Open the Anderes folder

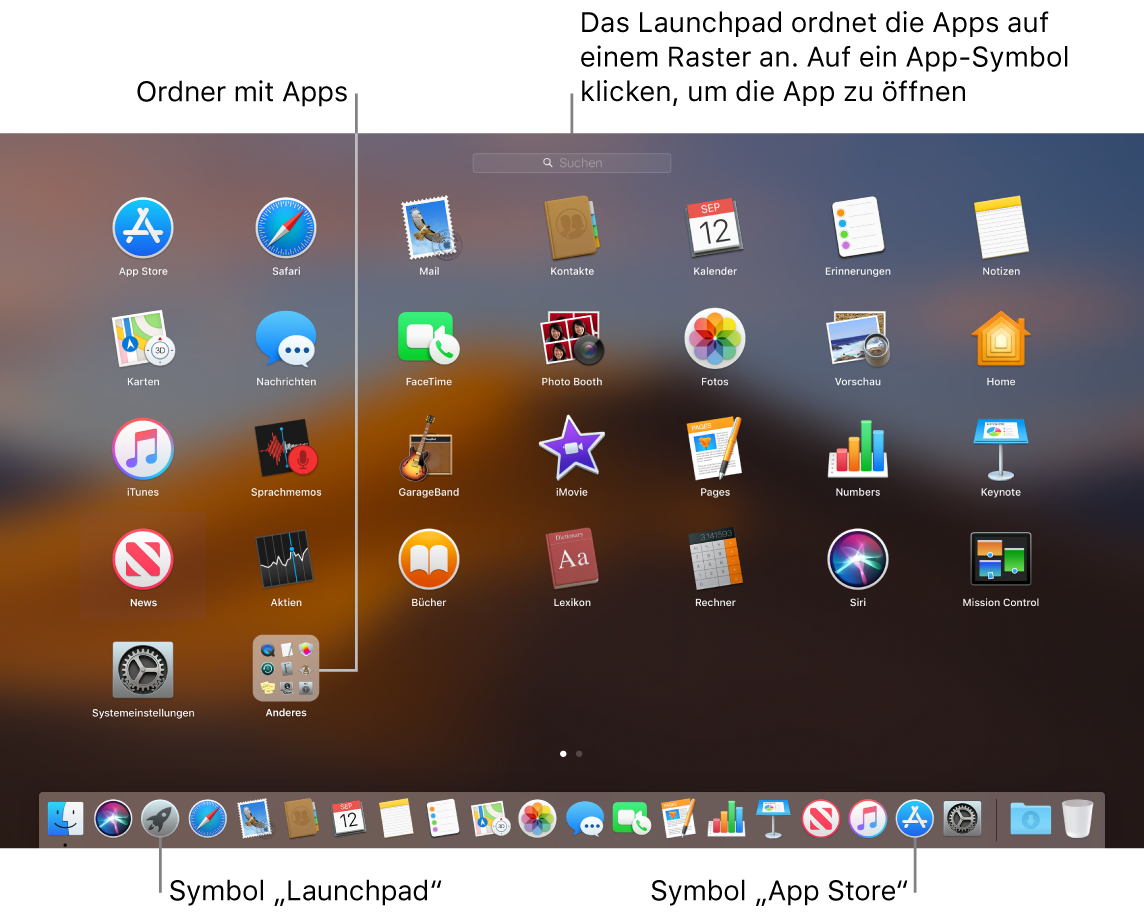286,668
